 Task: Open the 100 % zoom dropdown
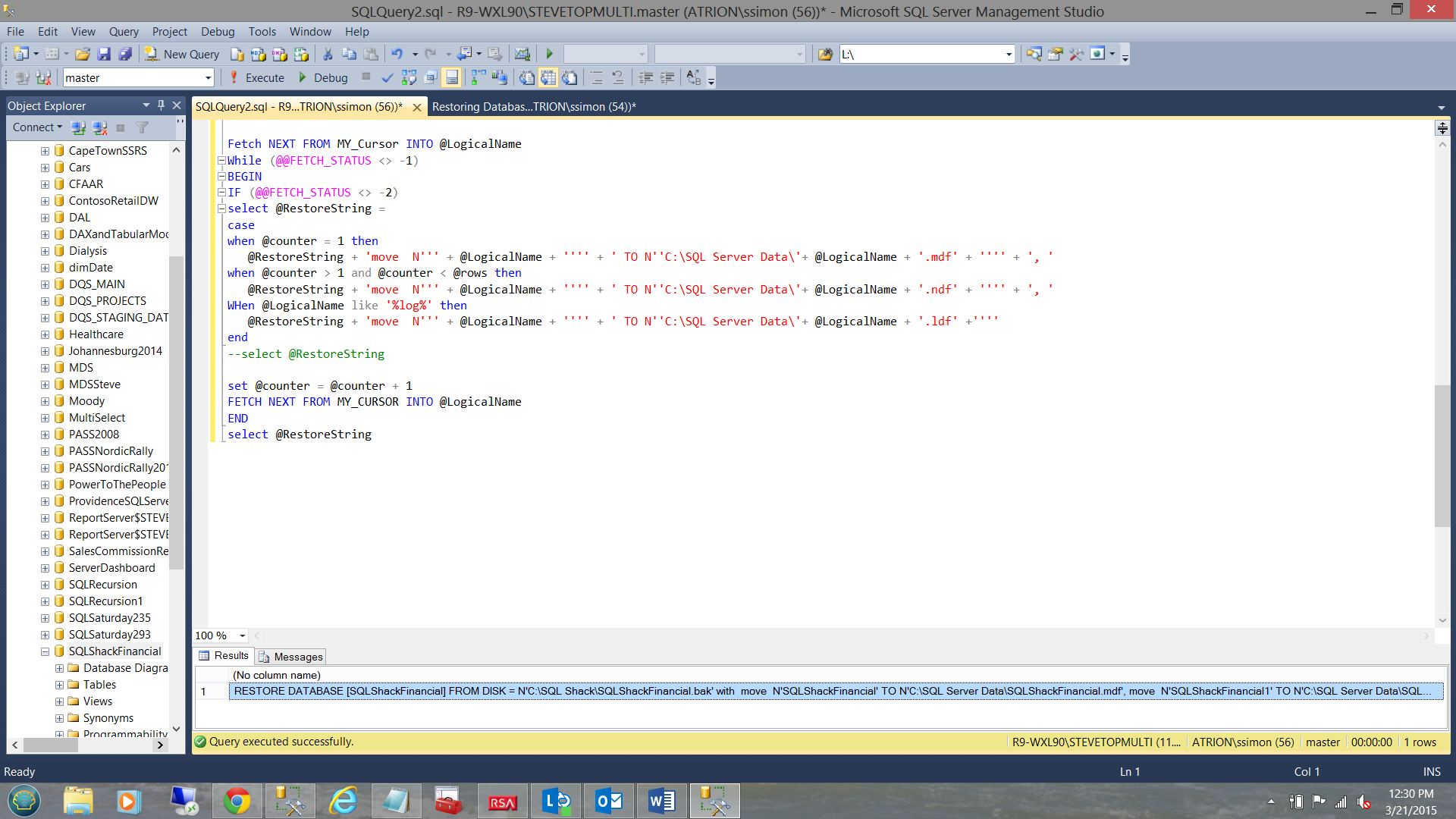(x=243, y=635)
